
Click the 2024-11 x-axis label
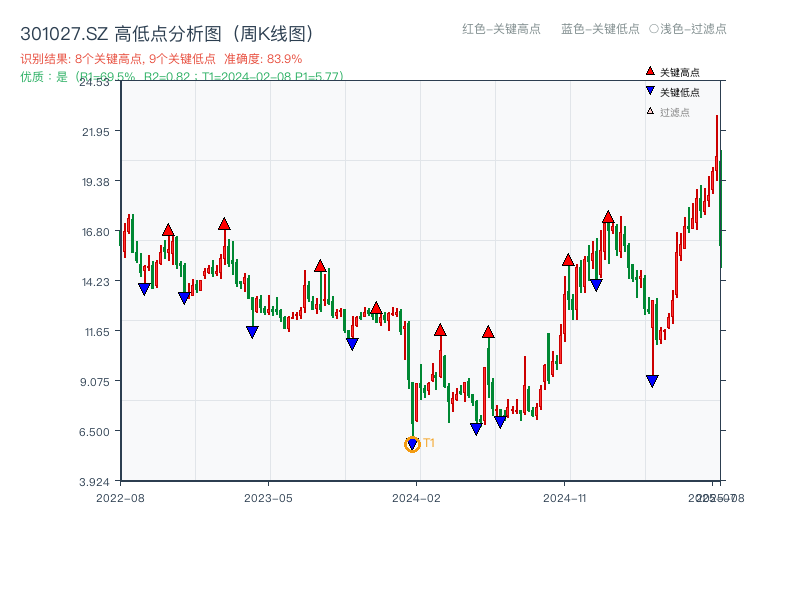coord(564,498)
